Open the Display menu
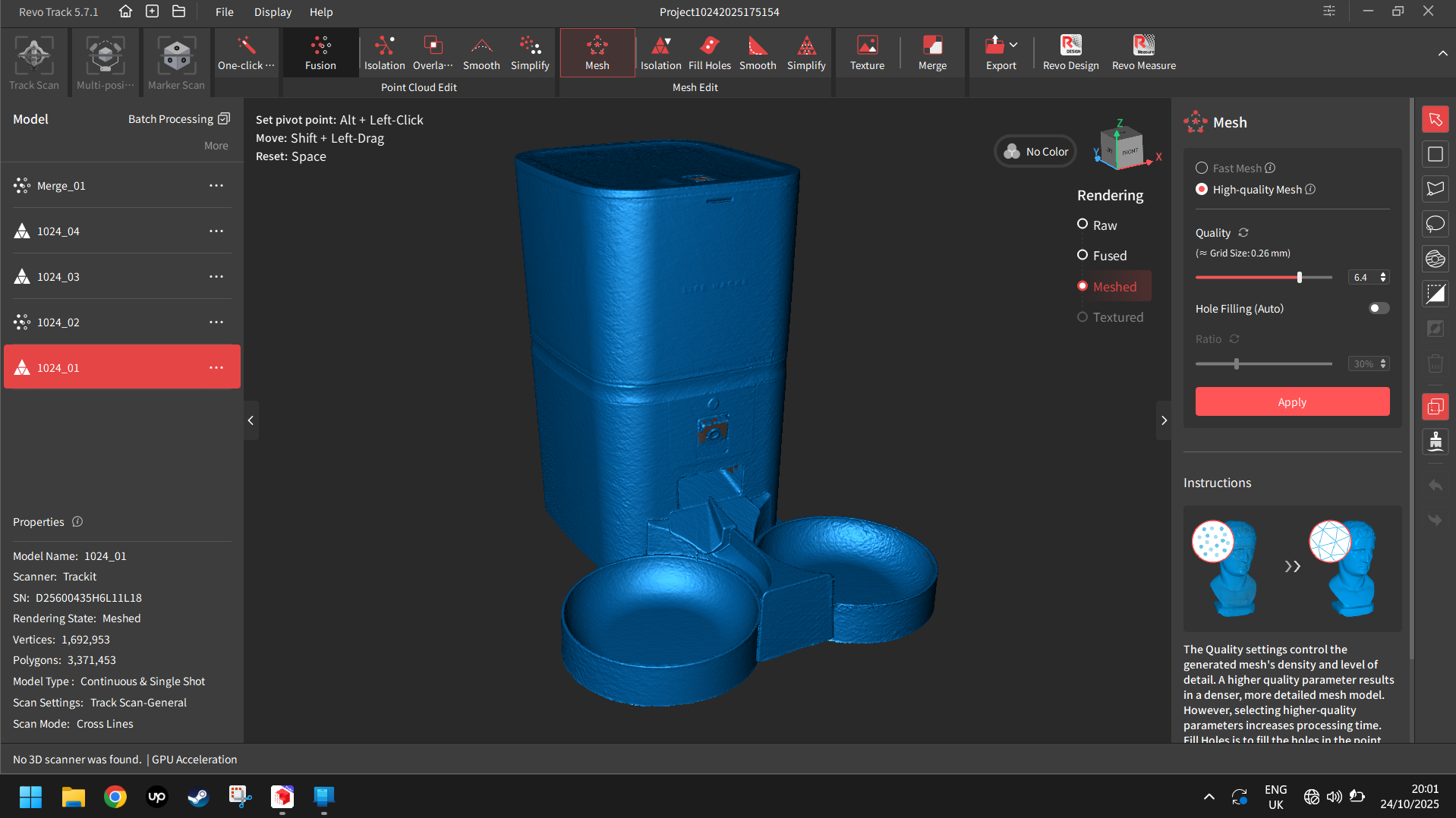The image size is (1456, 818). [x=273, y=12]
